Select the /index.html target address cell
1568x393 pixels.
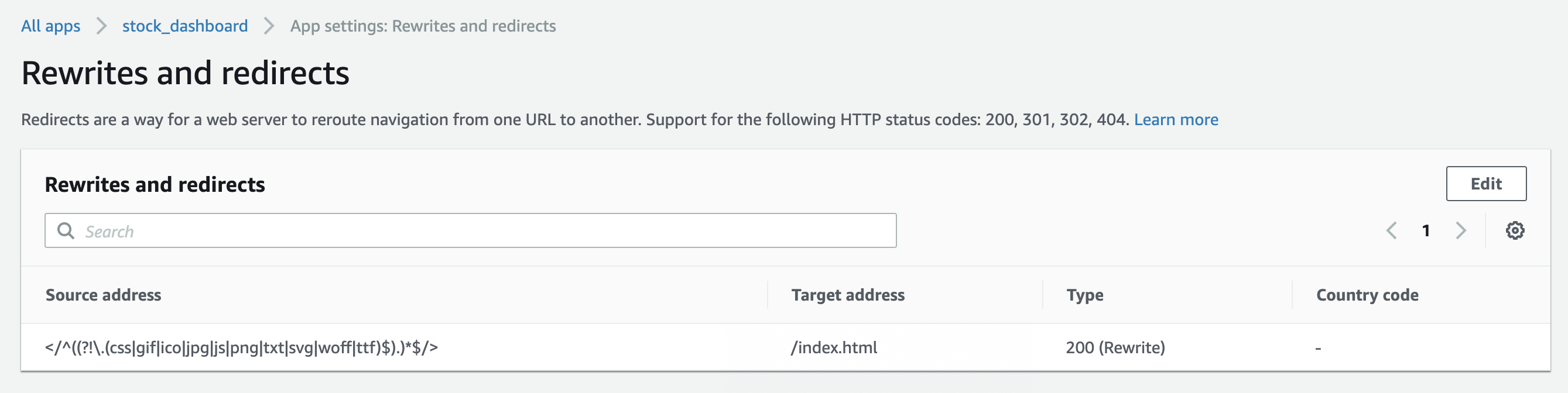(833, 347)
